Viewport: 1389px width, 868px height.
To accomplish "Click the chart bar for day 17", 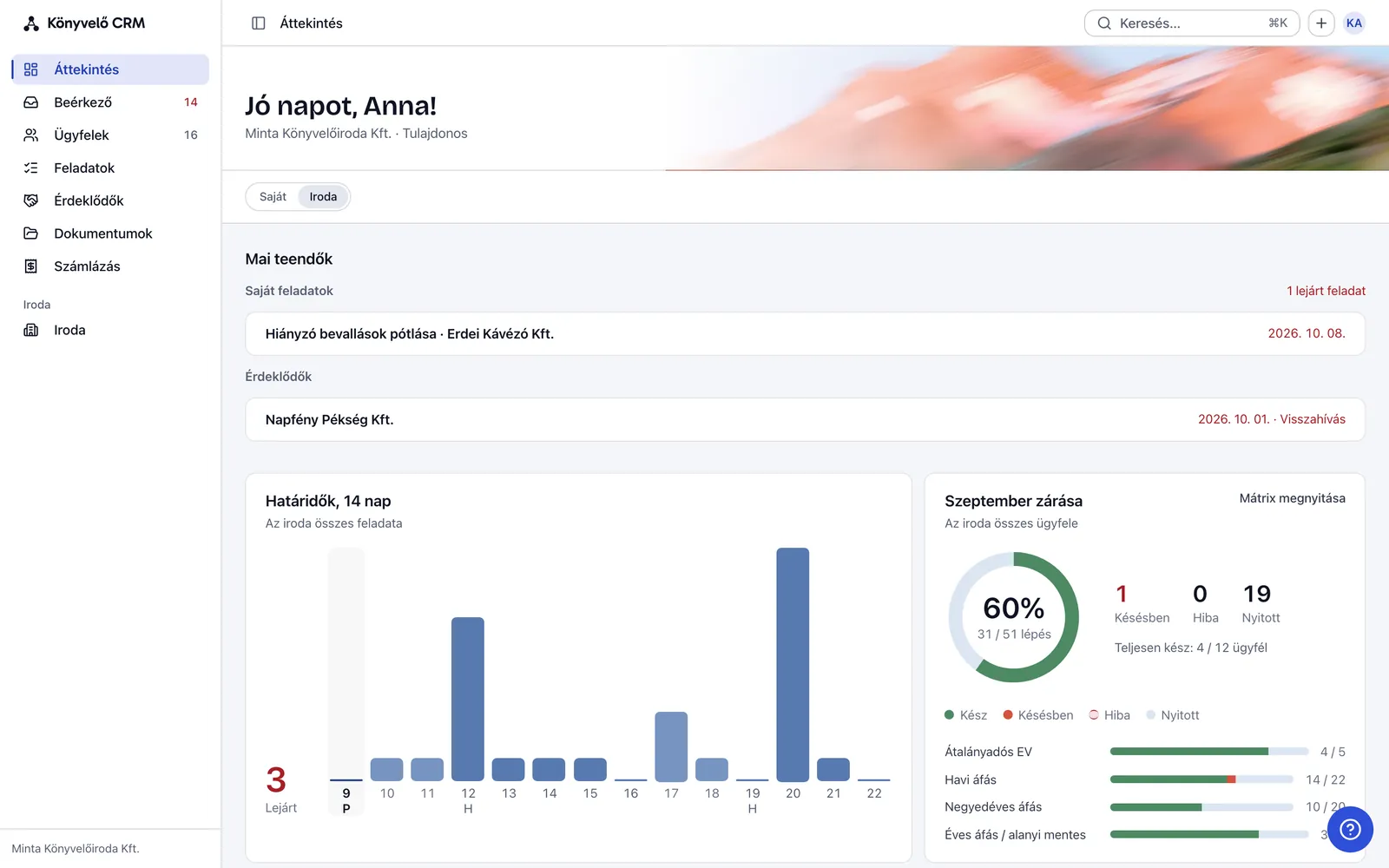I will pyautogui.click(x=671, y=746).
